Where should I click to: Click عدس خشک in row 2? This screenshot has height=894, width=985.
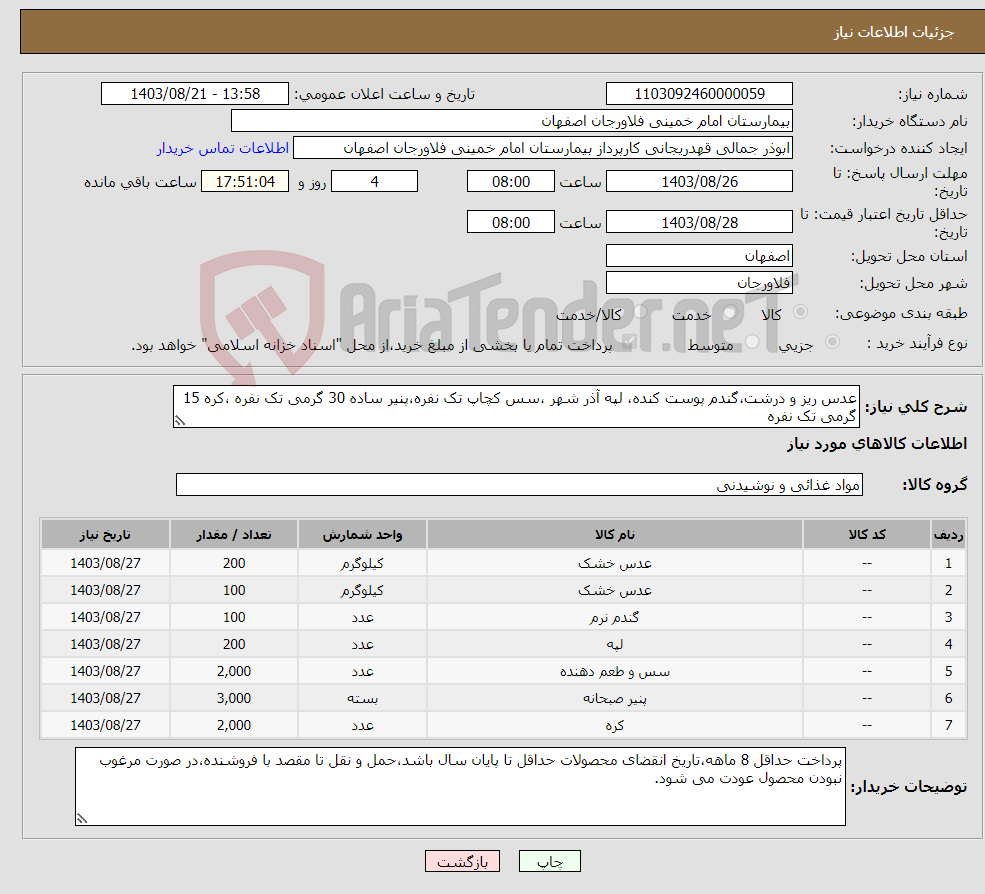point(614,591)
